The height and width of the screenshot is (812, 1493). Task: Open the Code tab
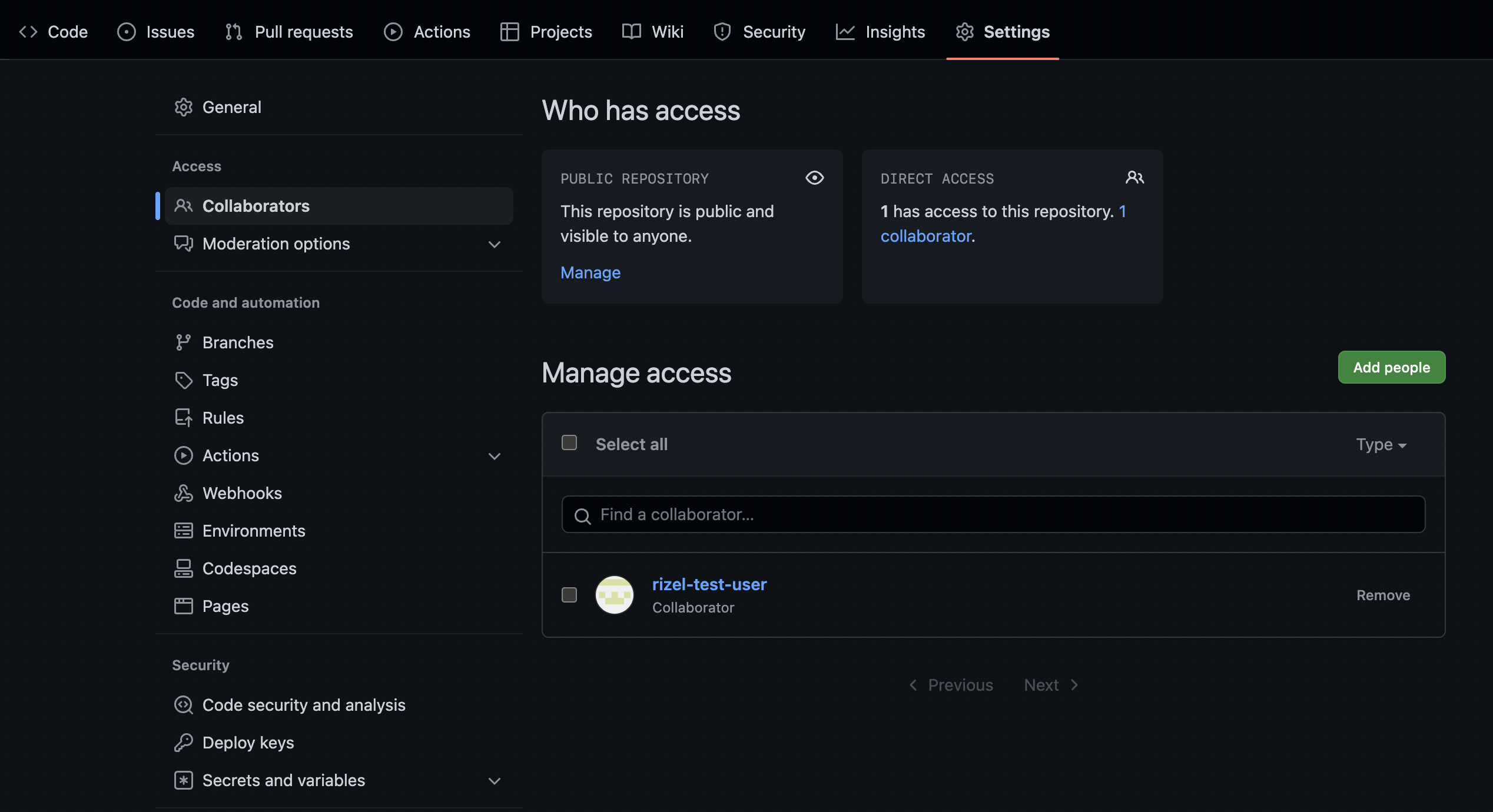click(53, 32)
